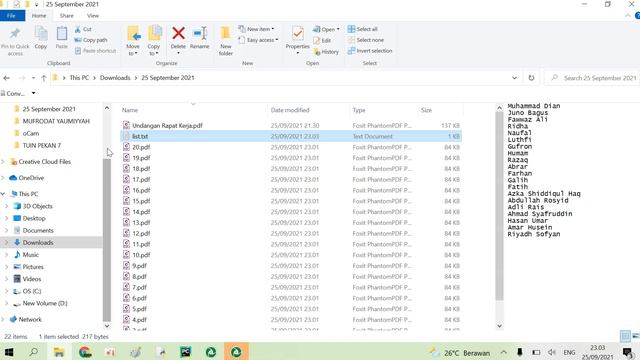Sort by the Size column header
The height and width of the screenshot is (360, 640).
426,110
